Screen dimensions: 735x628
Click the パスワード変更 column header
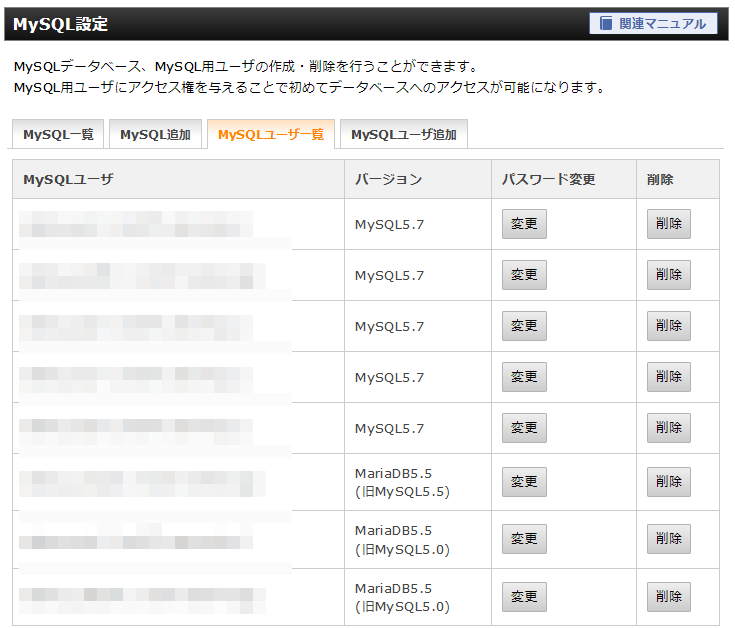tap(564, 179)
